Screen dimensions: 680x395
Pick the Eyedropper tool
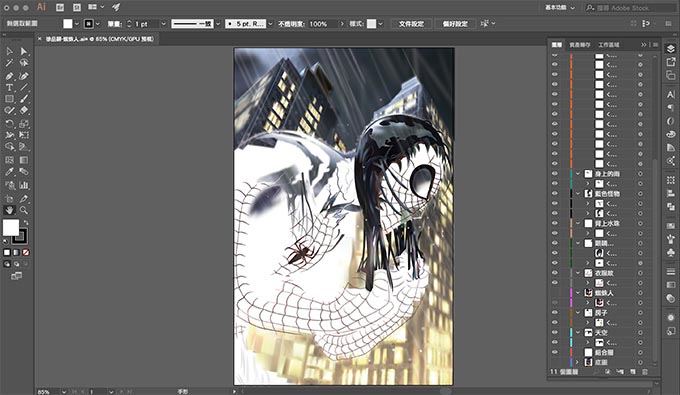point(9,172)
